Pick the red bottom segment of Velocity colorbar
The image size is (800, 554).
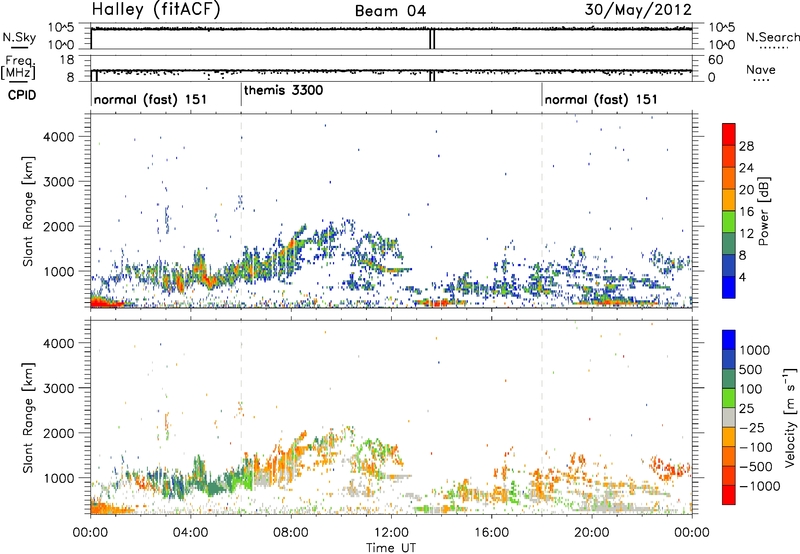point(729,495)
